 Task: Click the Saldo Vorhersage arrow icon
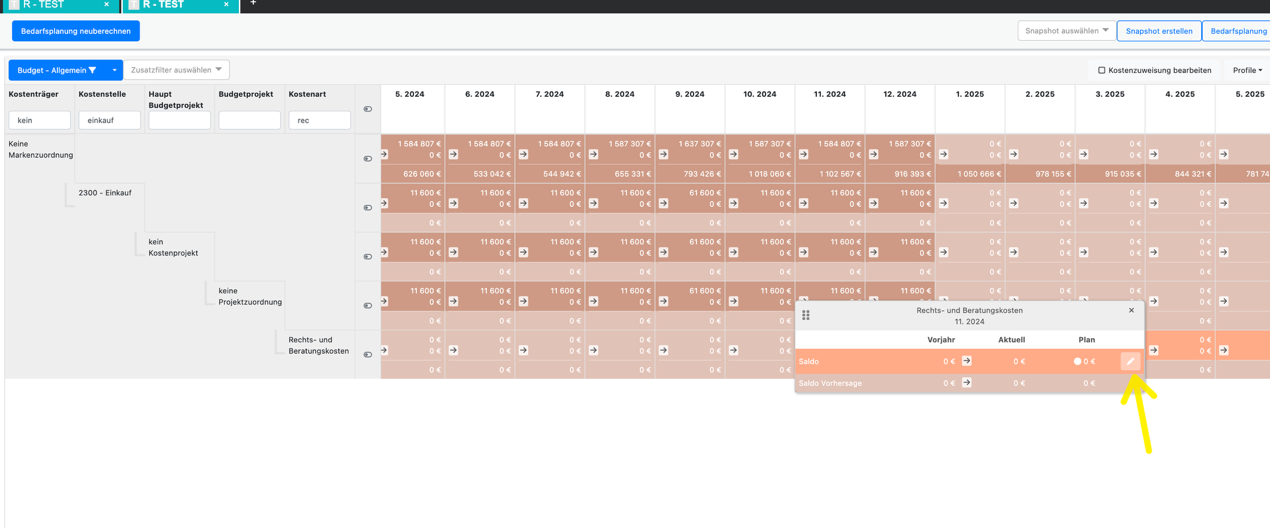point(966,382)
